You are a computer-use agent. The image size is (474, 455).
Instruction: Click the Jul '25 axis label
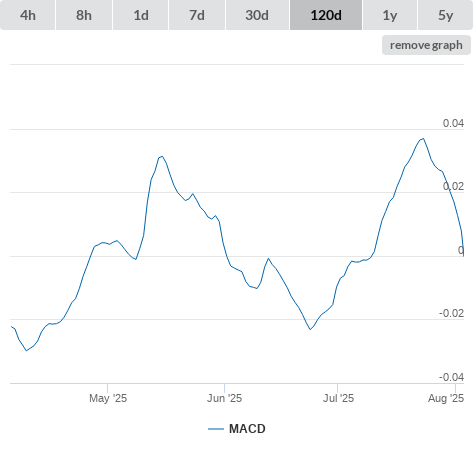coord(338,398)
